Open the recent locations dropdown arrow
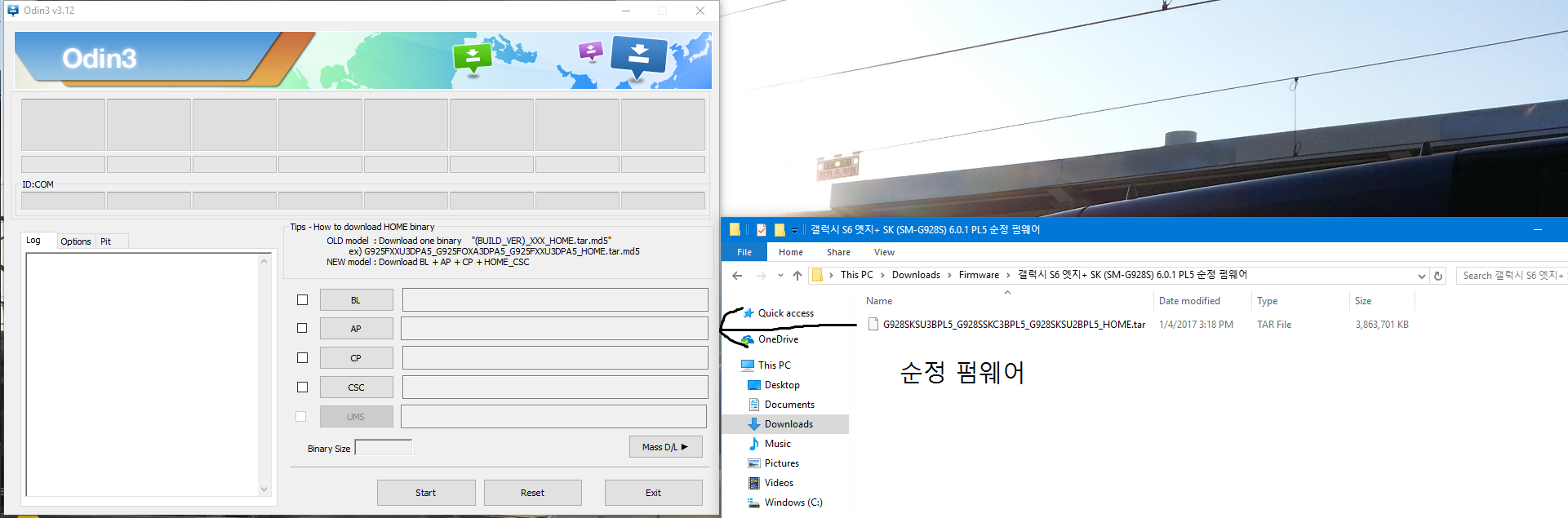This screenshot has width=1568, height=518. 780,276
